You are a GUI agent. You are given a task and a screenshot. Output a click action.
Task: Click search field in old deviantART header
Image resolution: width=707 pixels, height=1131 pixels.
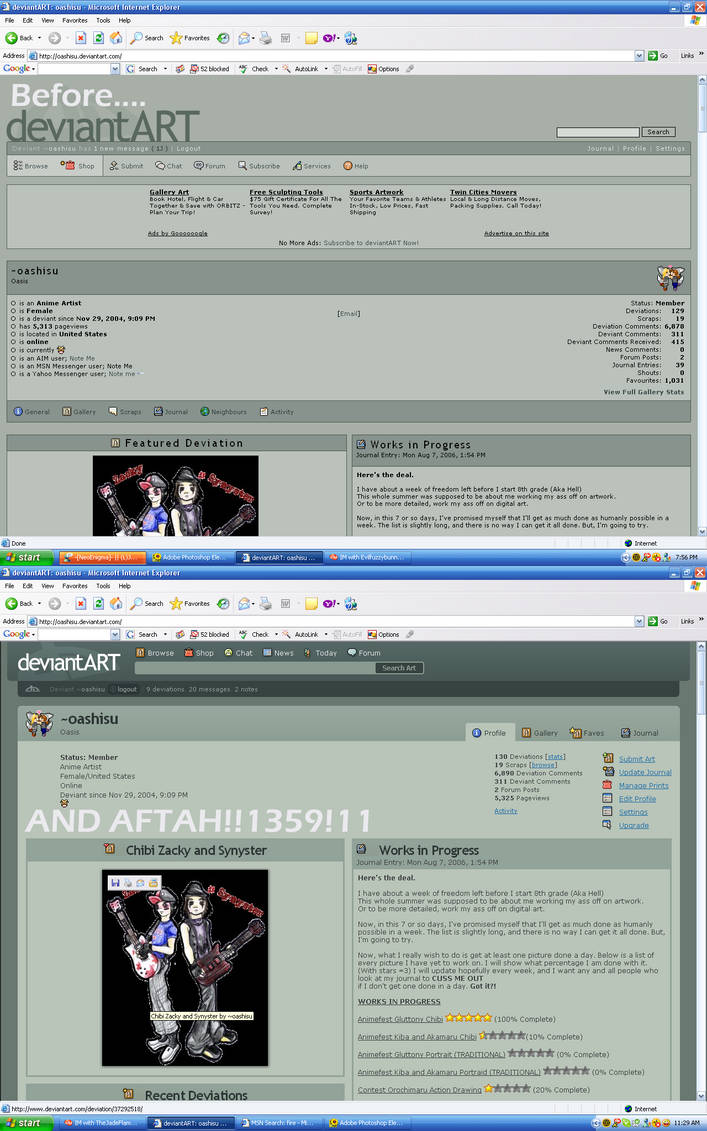pyautogui.click(x=597, y=132)
